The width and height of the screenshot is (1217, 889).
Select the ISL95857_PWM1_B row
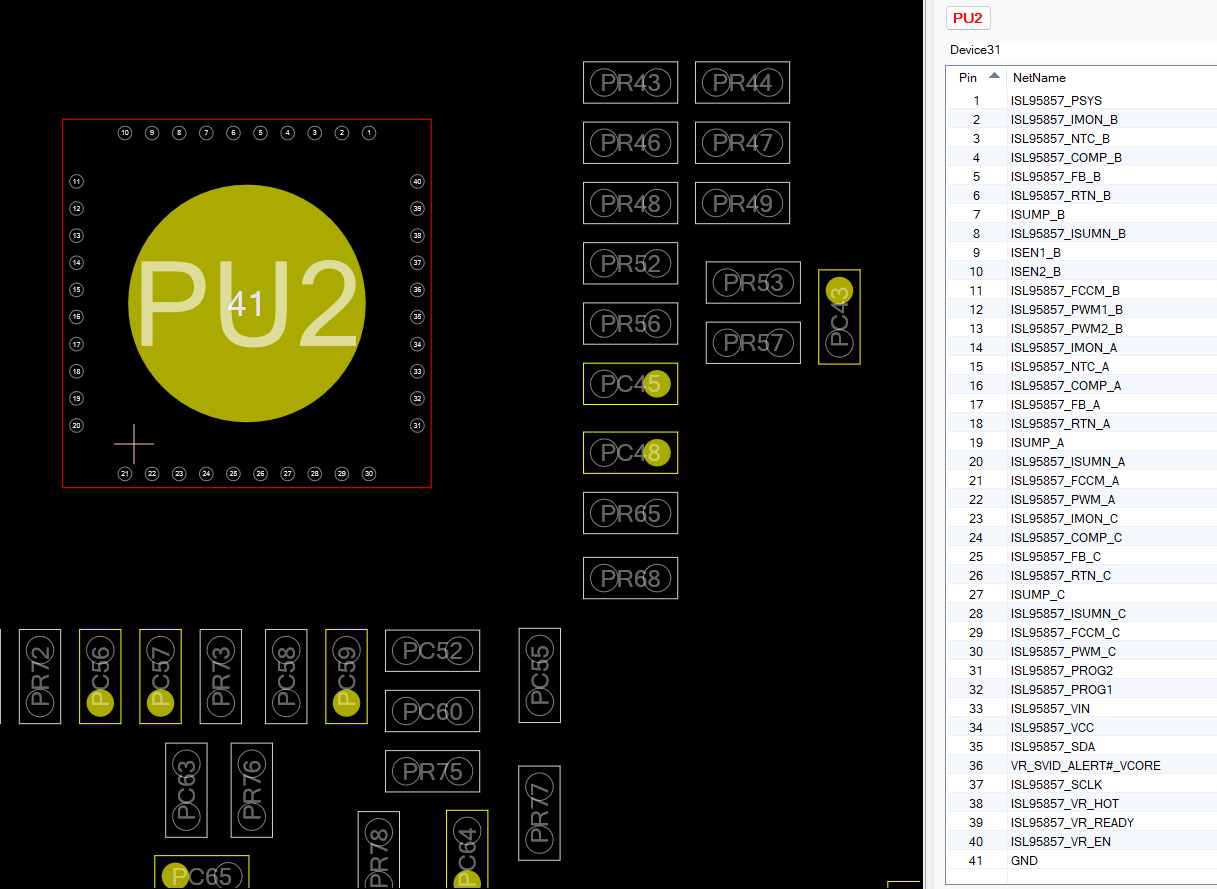[1082, 309]
